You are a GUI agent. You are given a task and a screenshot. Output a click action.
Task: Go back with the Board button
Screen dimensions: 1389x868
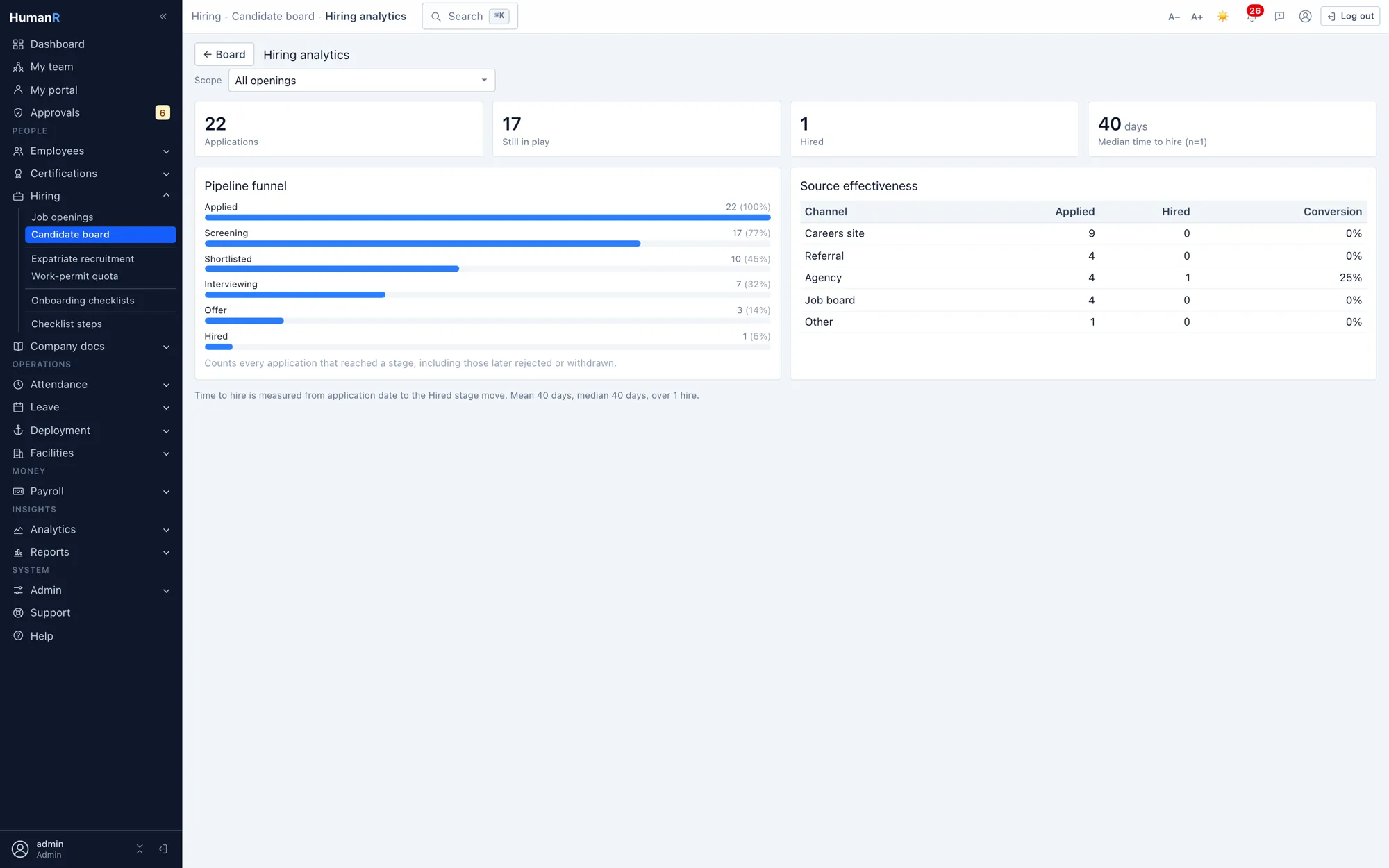tap(224, 55)
